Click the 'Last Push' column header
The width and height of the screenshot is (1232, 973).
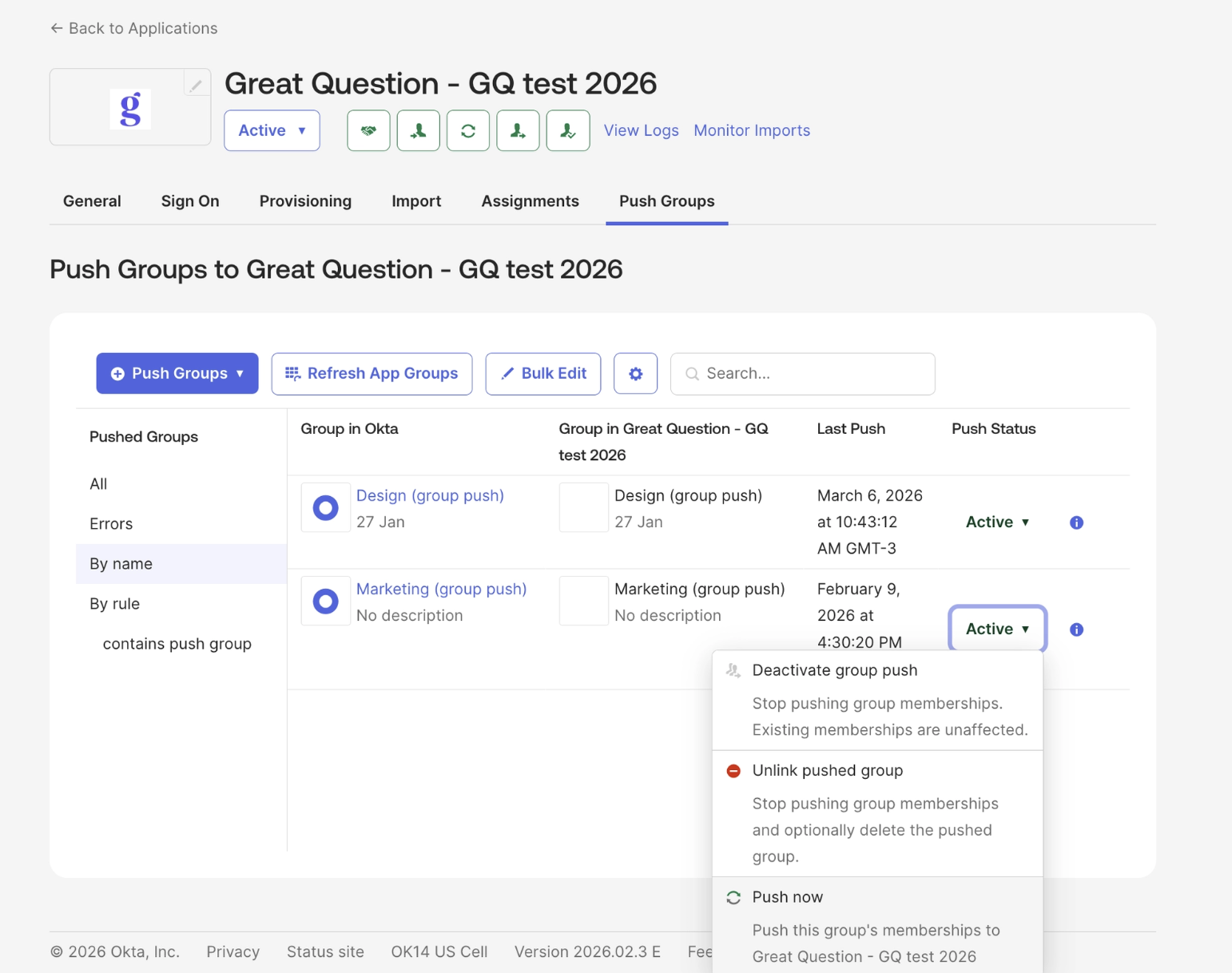tap(851, 429)
